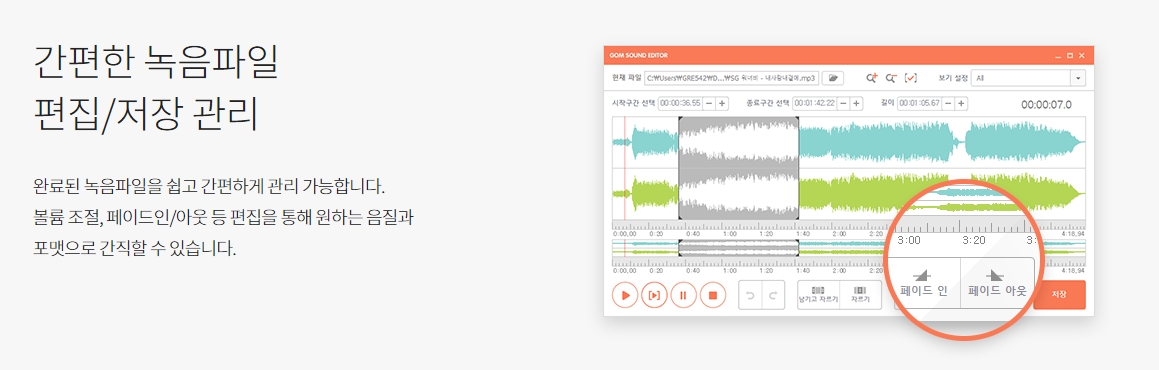Image resolution: width=1159 pixels, height=370 pixels.
Task: Click the 길이 length field
Action: tap(920, 103)
